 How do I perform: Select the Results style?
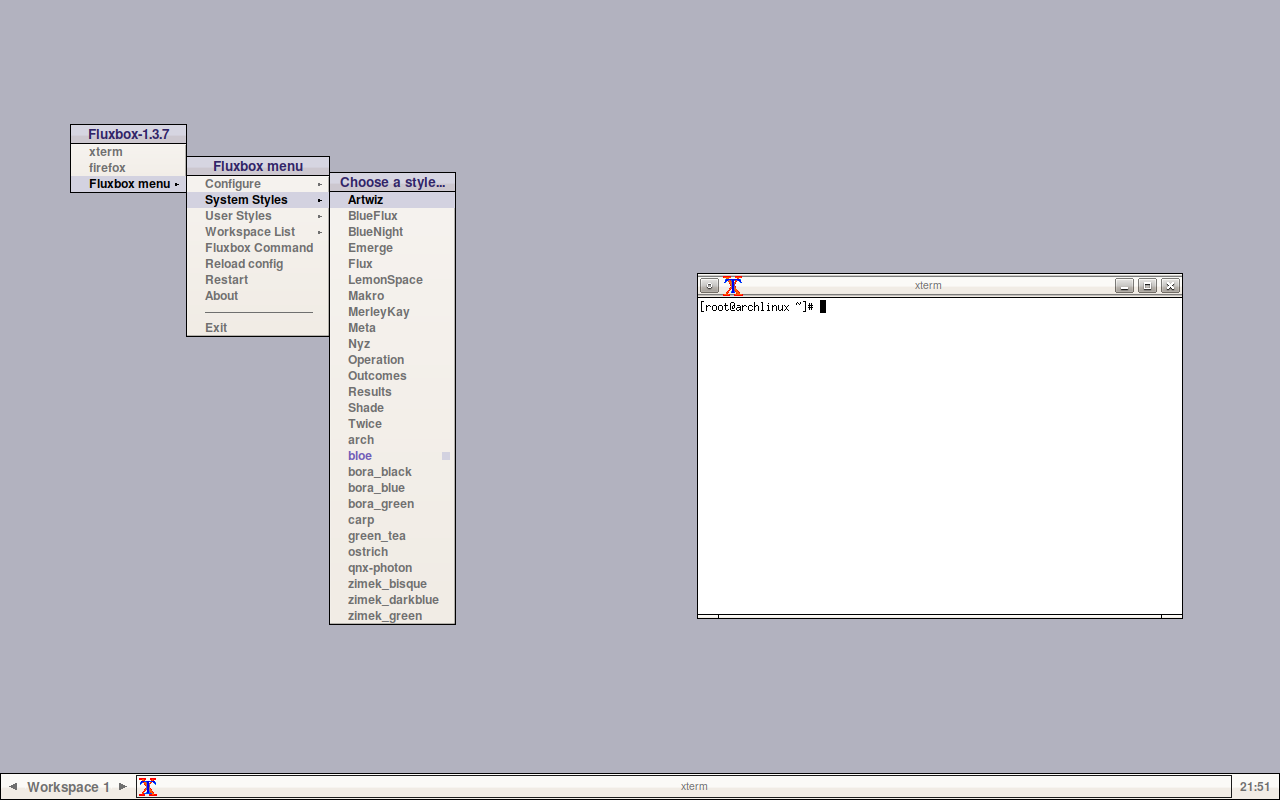[392, 392]
